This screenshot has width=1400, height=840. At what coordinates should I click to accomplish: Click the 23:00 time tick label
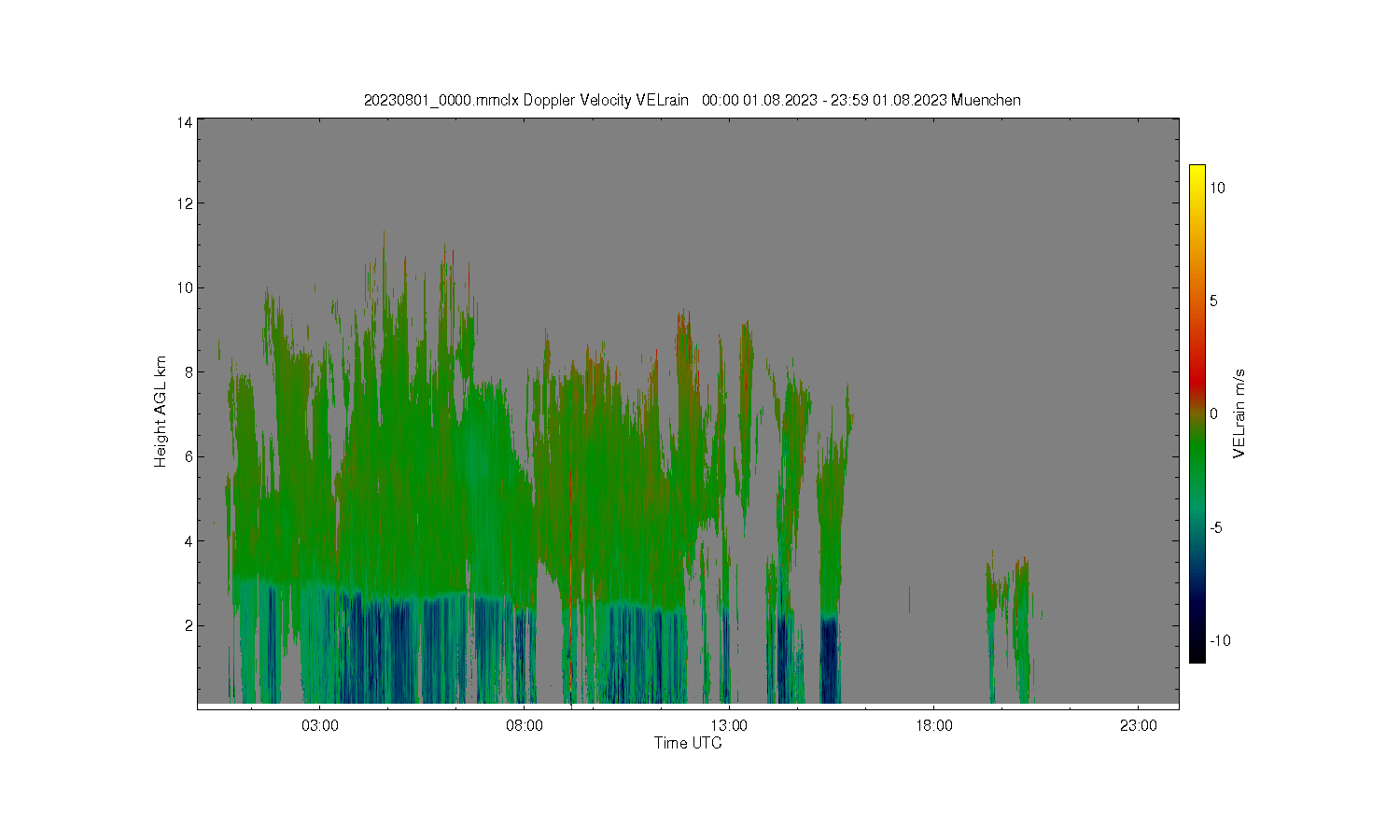tap(1138, 726)
